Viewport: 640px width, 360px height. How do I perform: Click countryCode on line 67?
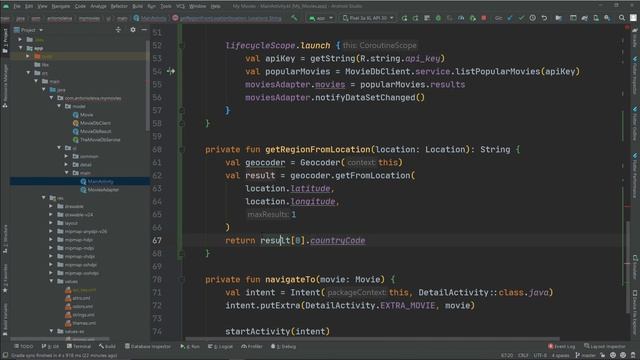point(338,240)
